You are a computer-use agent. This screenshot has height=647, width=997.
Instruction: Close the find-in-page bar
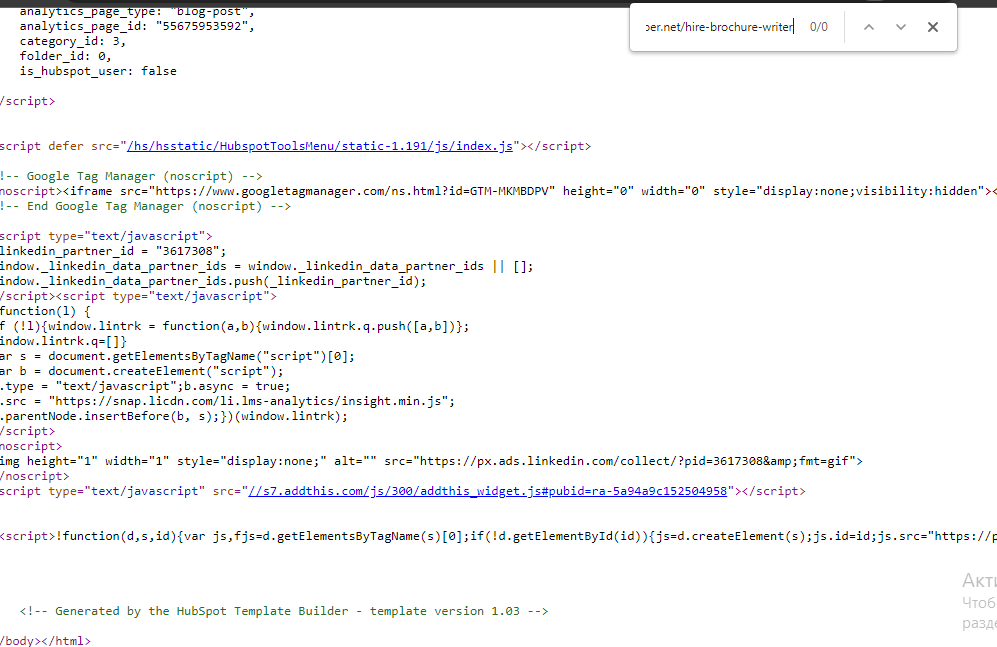point(933,27)
